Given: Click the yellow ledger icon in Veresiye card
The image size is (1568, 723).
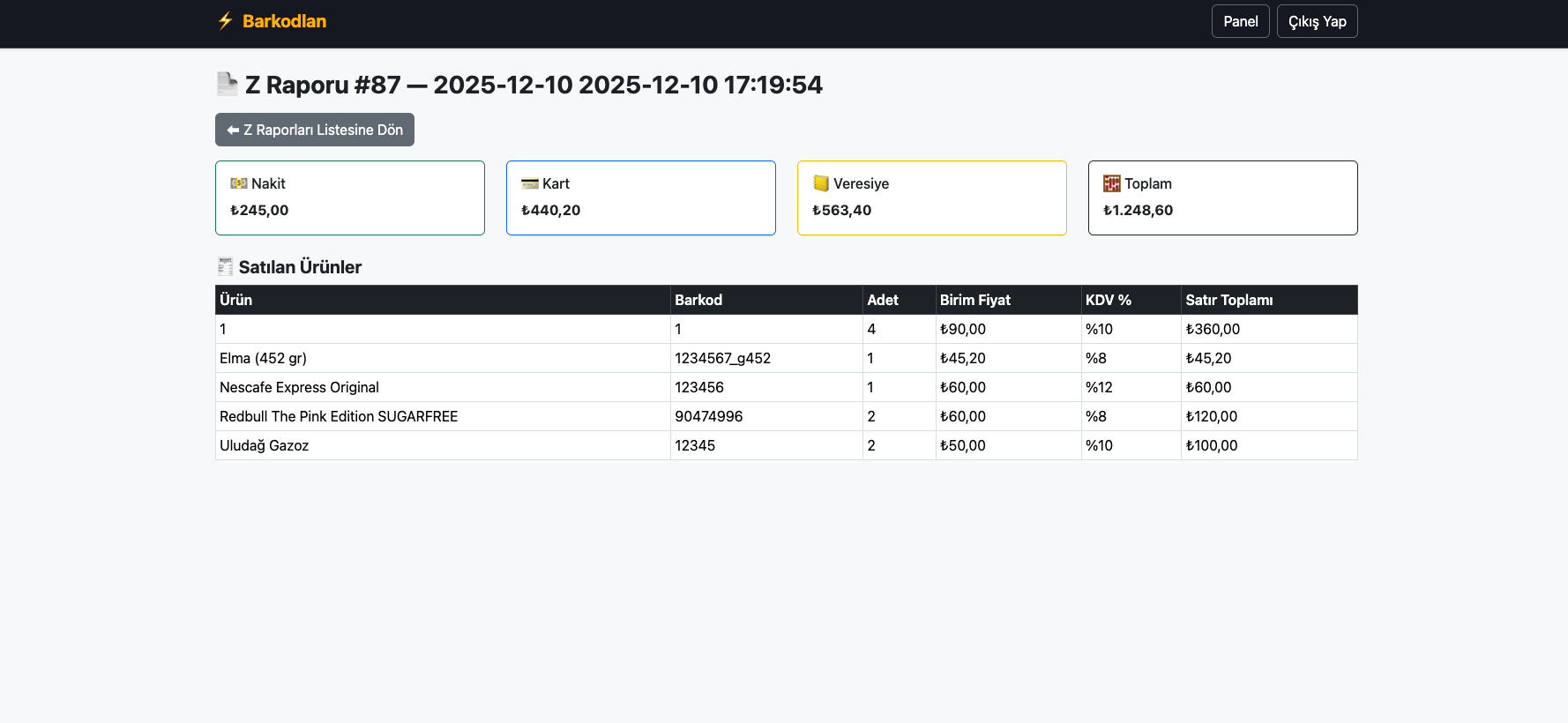Looking at the screenshot, I should coord(821,183).
